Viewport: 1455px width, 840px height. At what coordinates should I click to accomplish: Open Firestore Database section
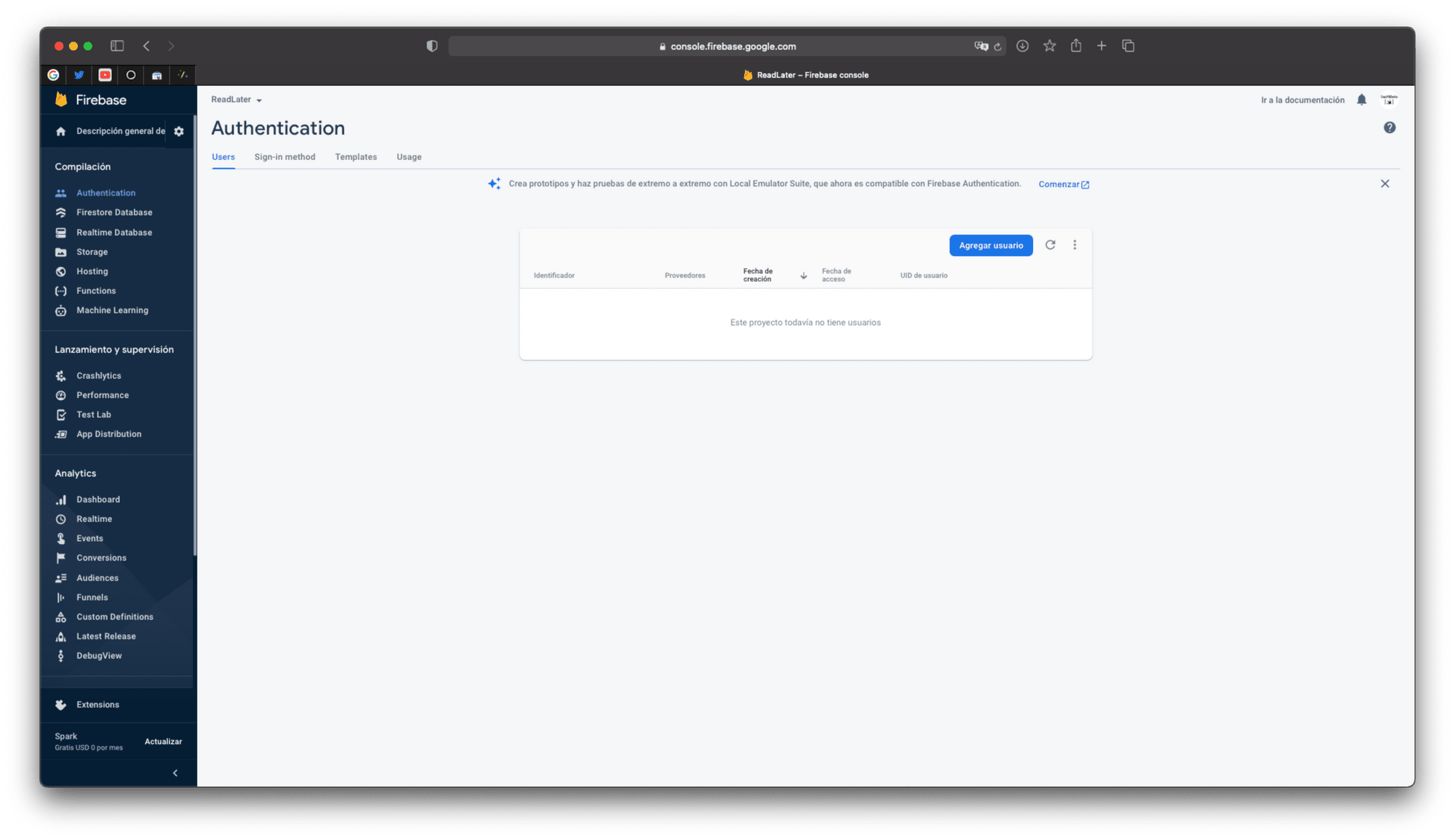coord(114,212)
